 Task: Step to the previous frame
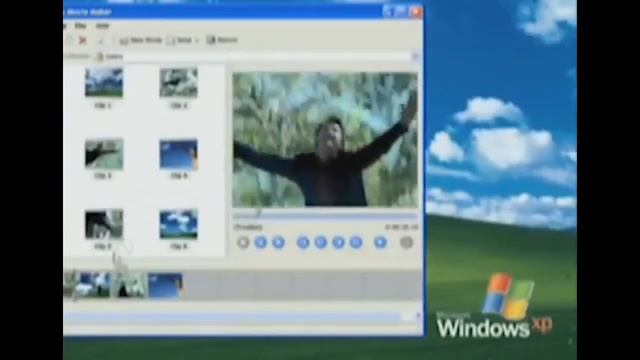click(x=320, y=242)
